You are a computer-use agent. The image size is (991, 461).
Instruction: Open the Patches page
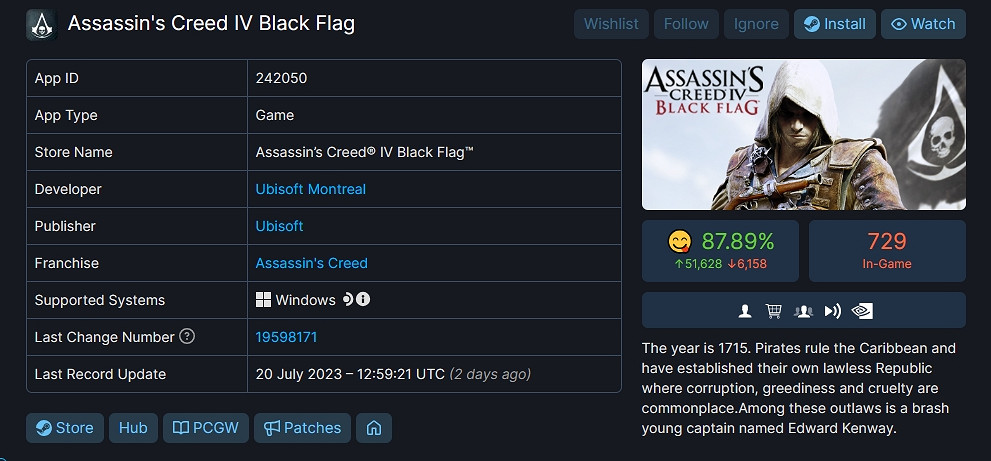(x=303, y=428)
